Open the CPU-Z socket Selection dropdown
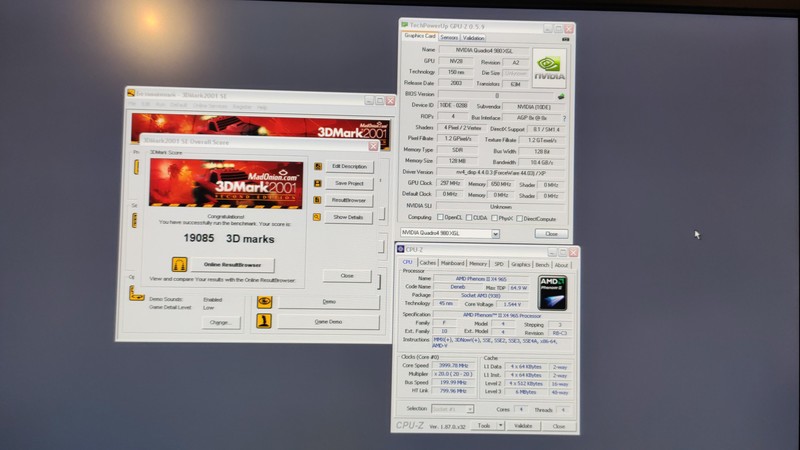 [469, 409]
